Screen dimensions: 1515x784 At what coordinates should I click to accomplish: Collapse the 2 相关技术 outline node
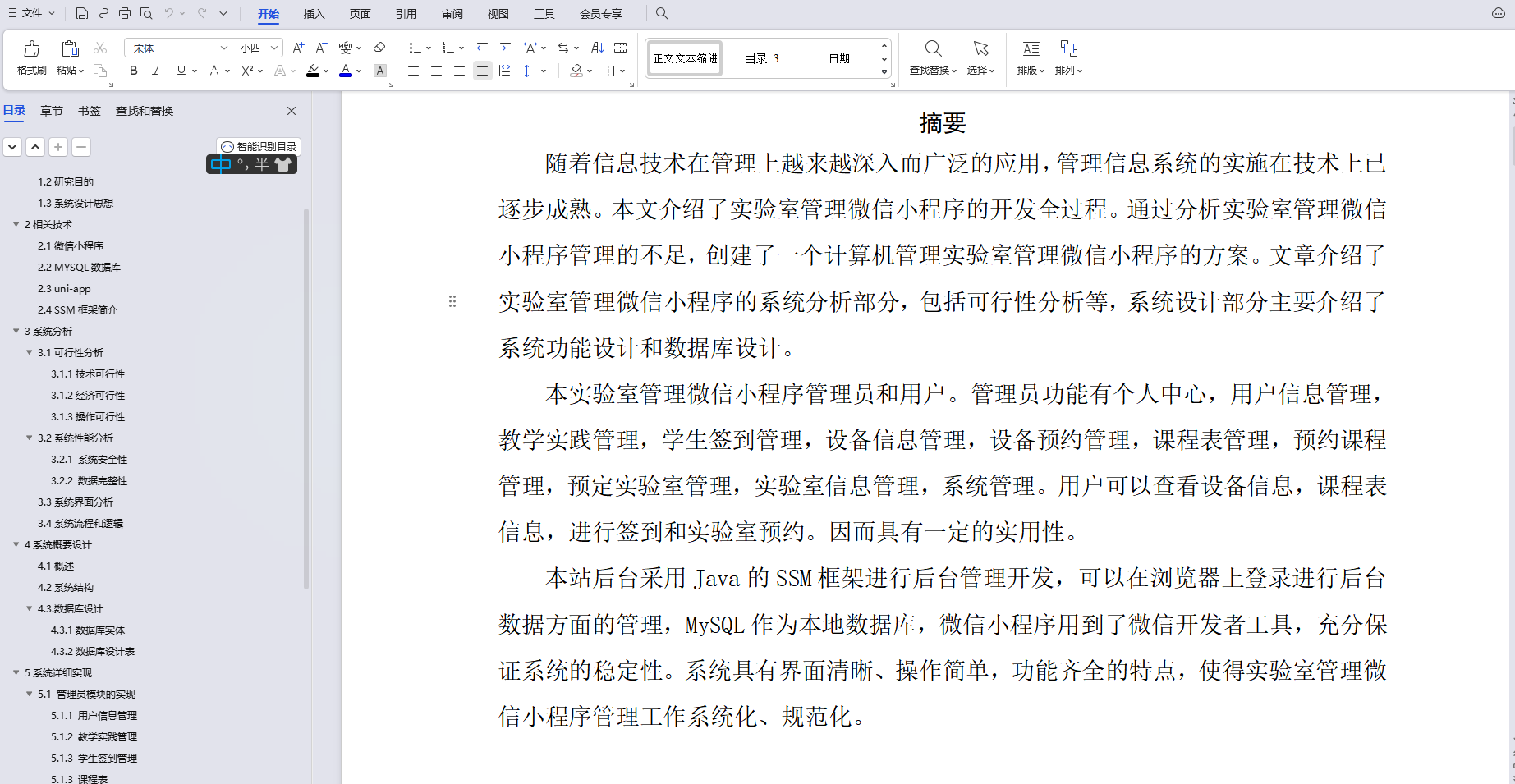click(16, 224)
